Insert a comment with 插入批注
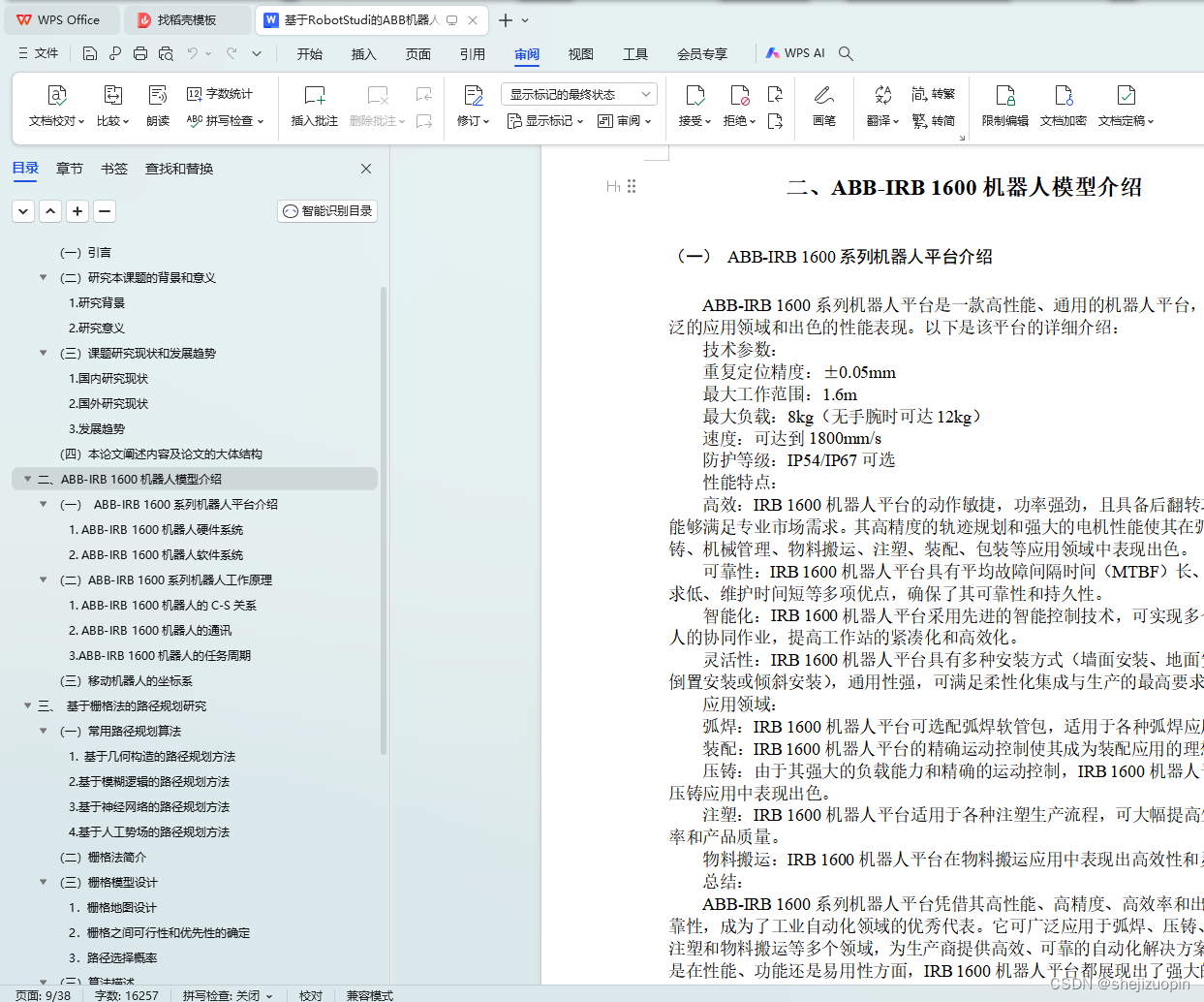Screen dimensions: 1204x1002 click(315, 107)
